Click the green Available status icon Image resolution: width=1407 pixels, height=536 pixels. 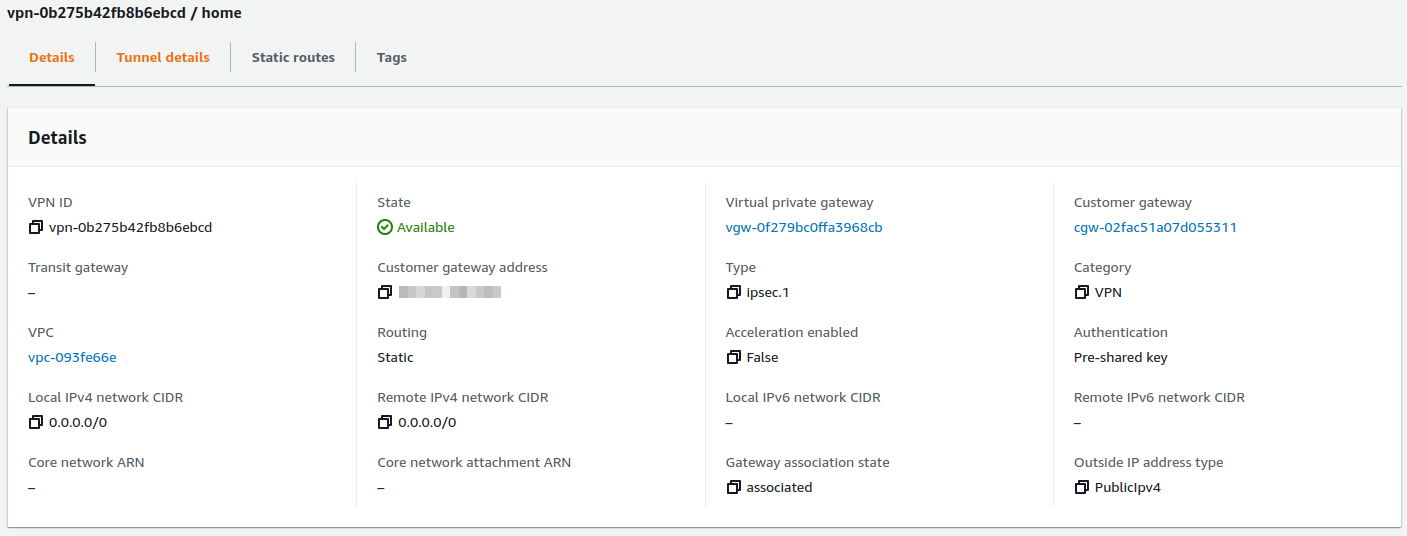[385, 228]
